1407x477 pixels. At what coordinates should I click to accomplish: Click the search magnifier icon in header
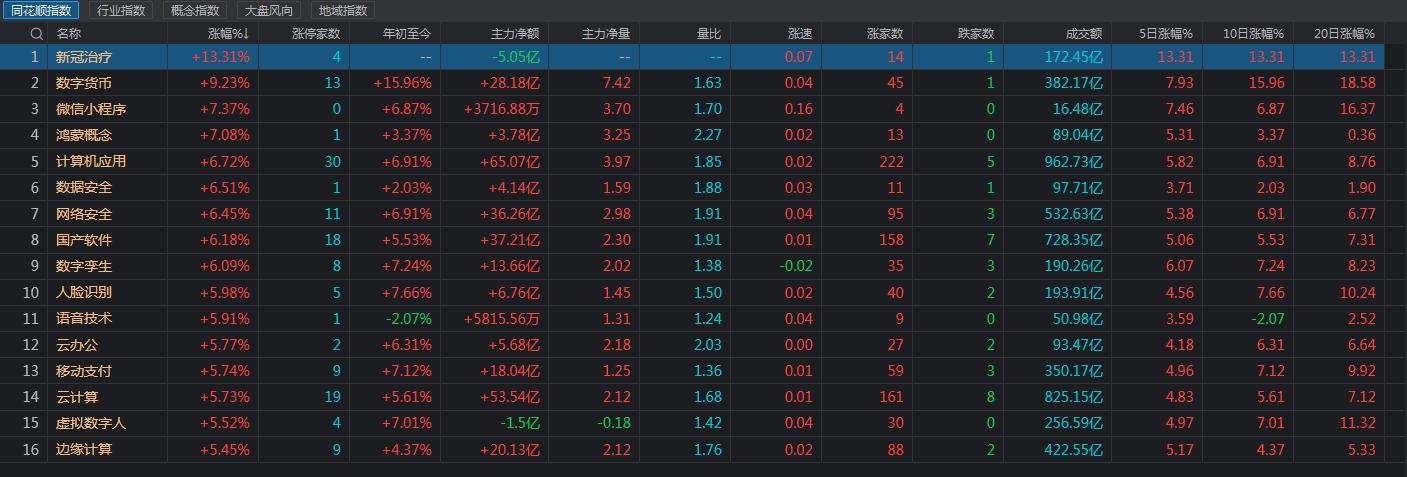[37, 34]
